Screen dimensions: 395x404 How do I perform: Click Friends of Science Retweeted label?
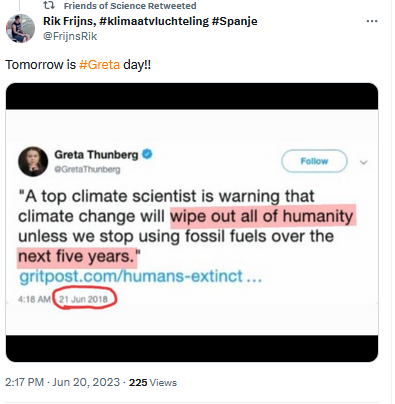click(x=130, y=6)
